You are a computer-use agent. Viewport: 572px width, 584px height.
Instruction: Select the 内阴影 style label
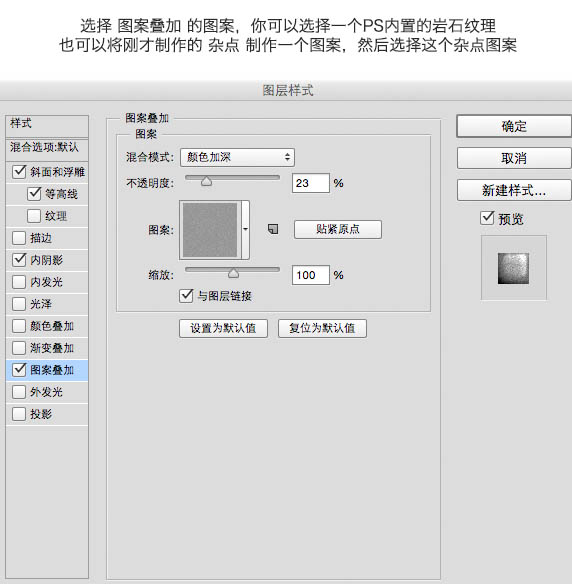click(x=47, y=260)
